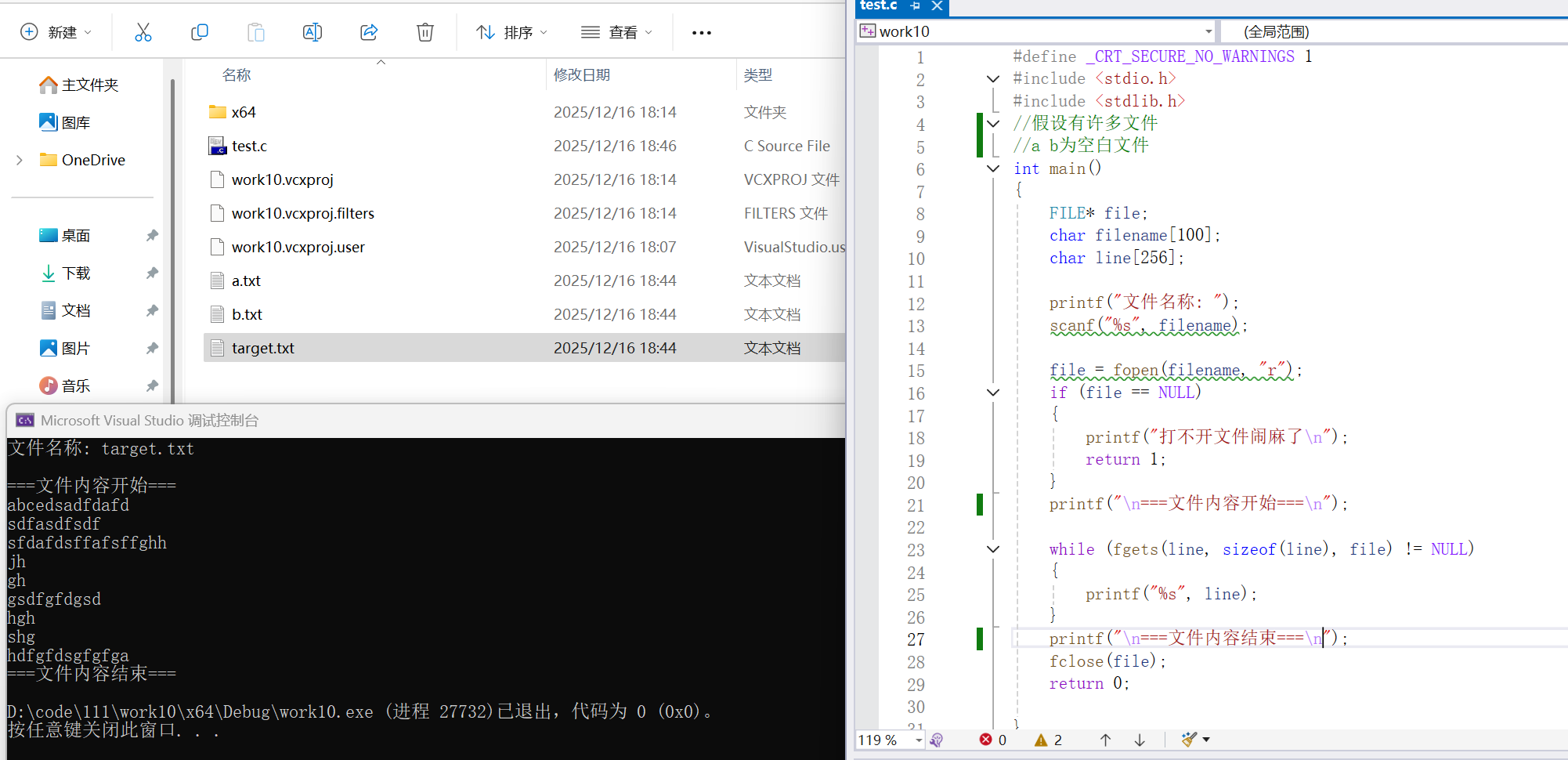Unpin 音乐 using its pin icon

(x=152, y=385)
